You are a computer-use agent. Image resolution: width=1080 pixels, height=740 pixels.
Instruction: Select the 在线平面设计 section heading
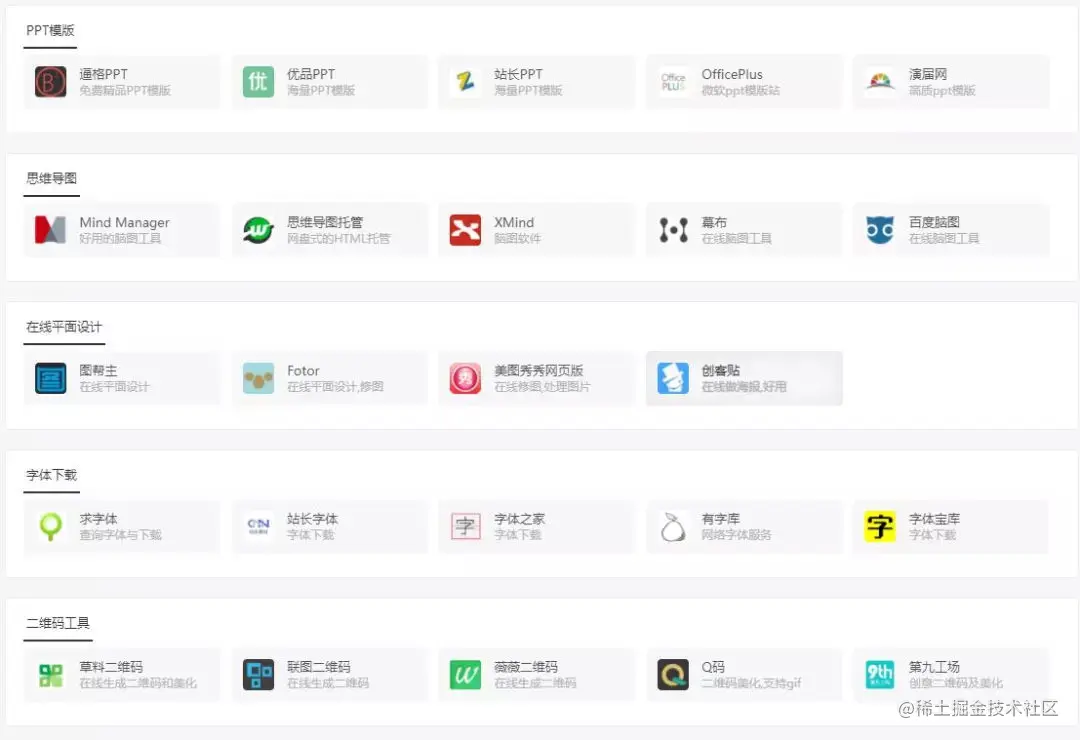[64, 327]
